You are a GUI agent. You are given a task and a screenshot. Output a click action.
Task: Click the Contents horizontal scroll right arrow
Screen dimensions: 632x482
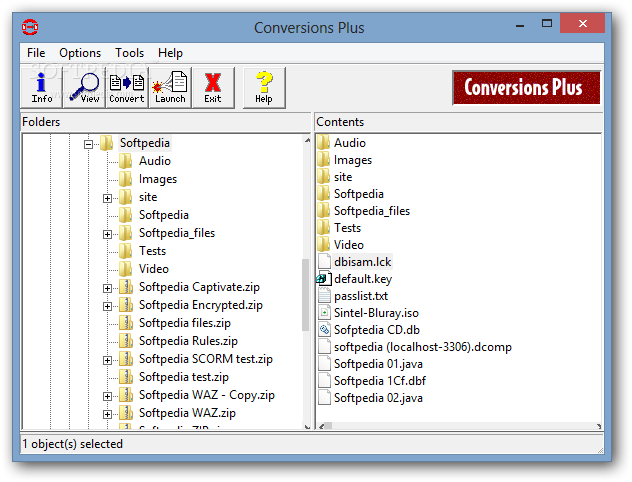coord(598,426)
